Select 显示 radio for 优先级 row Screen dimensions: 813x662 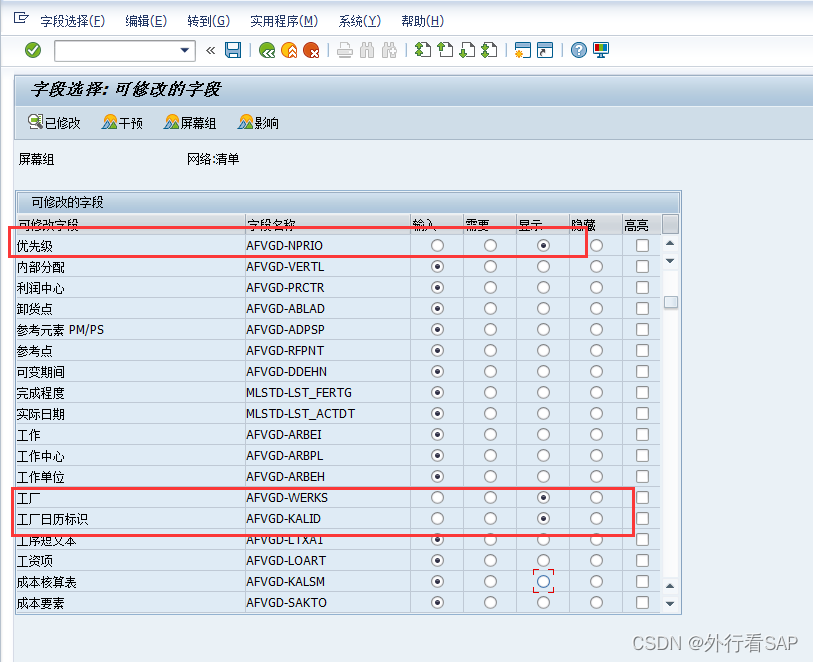pos(543,245)
